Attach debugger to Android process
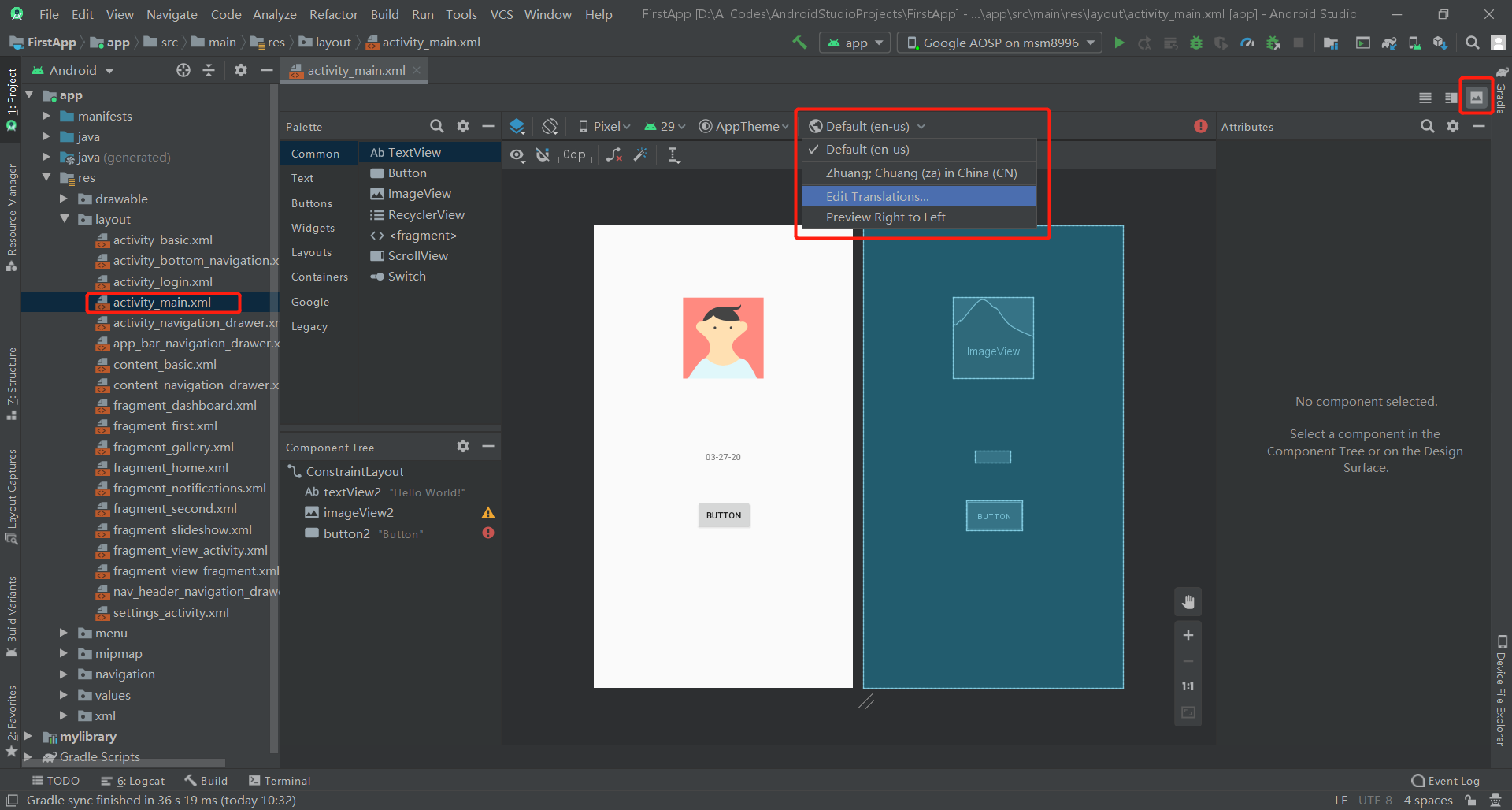 point(1273,43)
